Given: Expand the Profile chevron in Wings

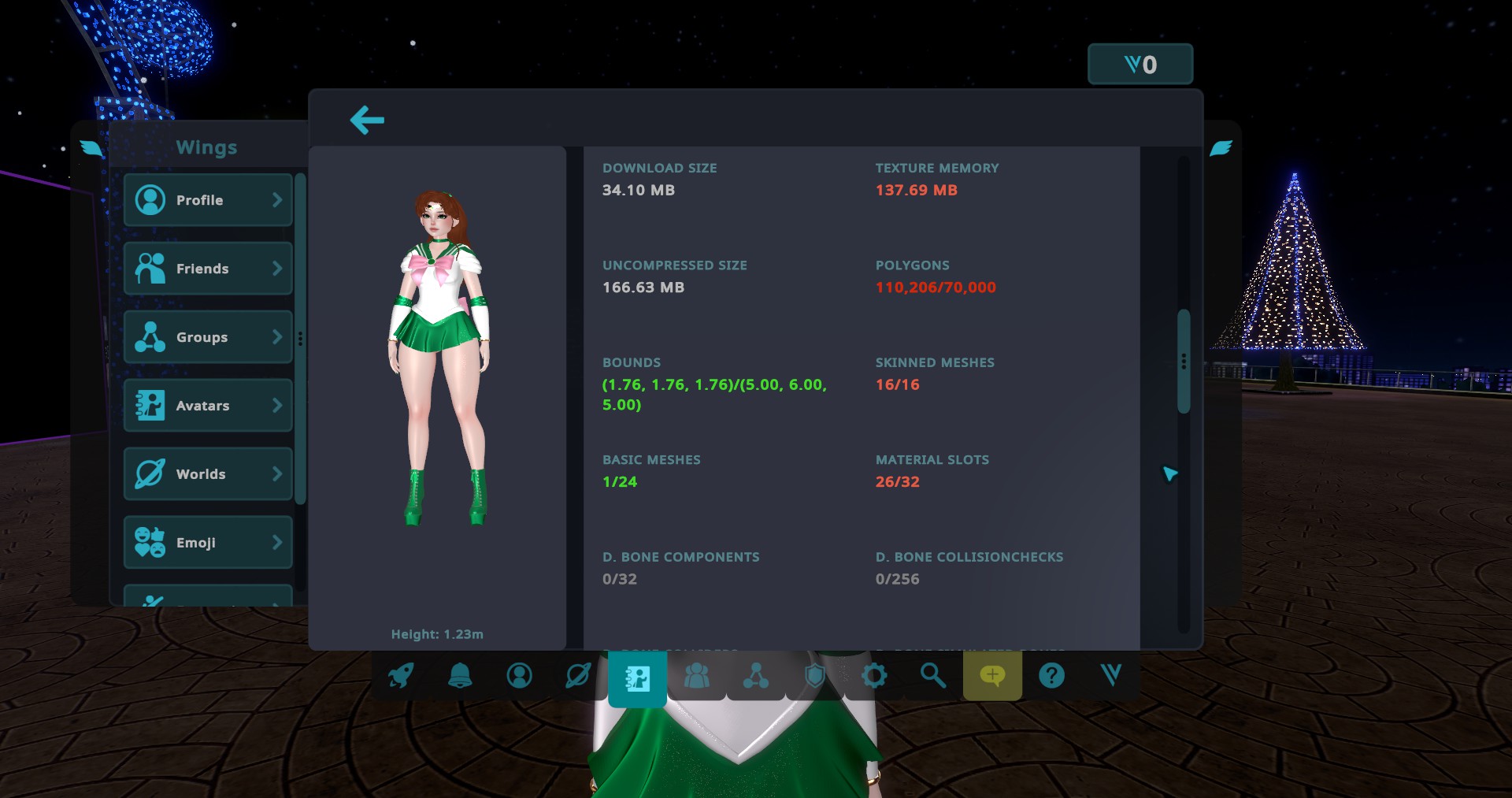Looking at the screenshot, I should tap(277, 200).
